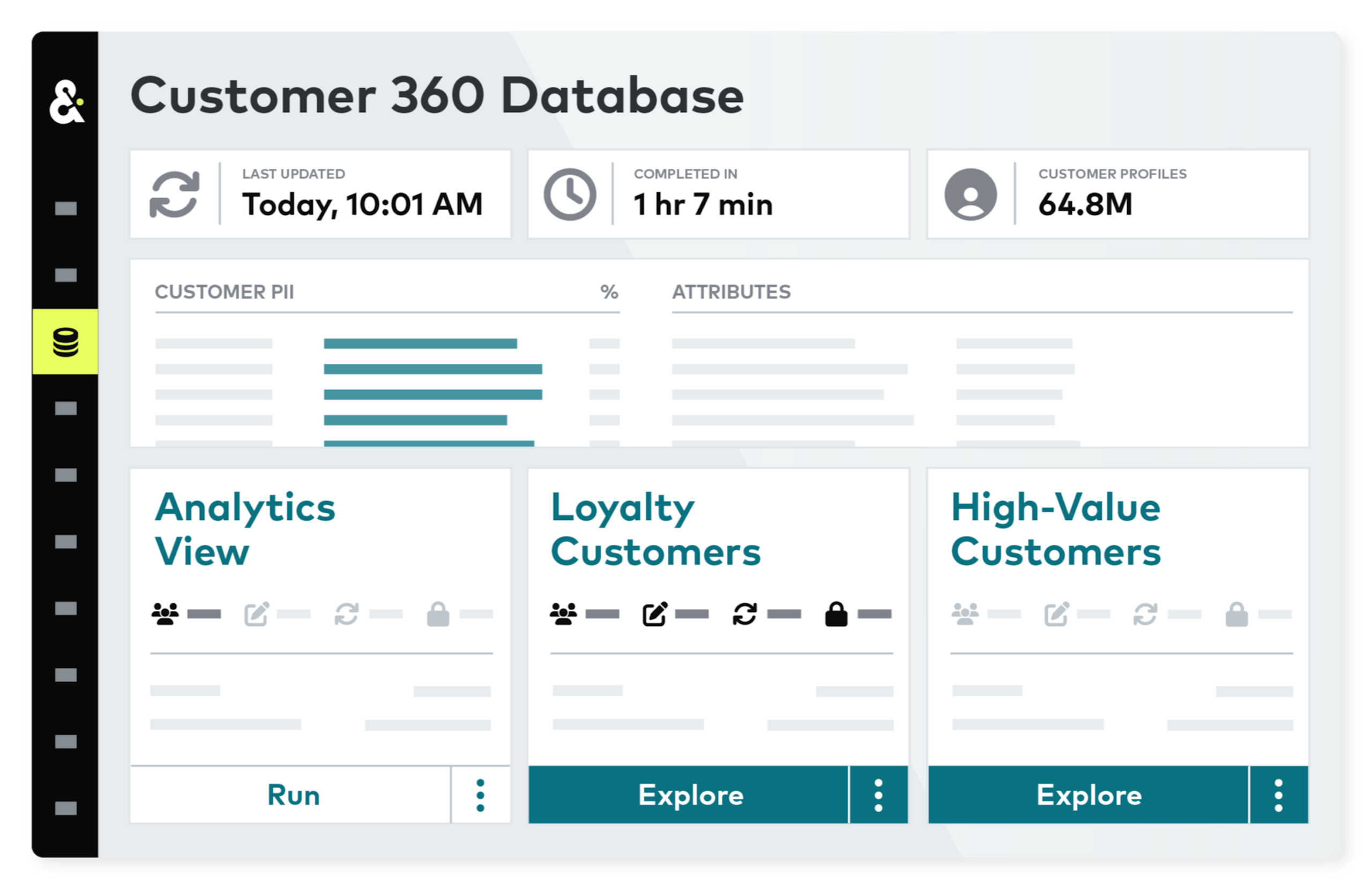The image size is (1372, 889).
Task: Open the kebab menu beside Loyalty Customers Explore
Action: pyautogui.click(x=878, y=795)
